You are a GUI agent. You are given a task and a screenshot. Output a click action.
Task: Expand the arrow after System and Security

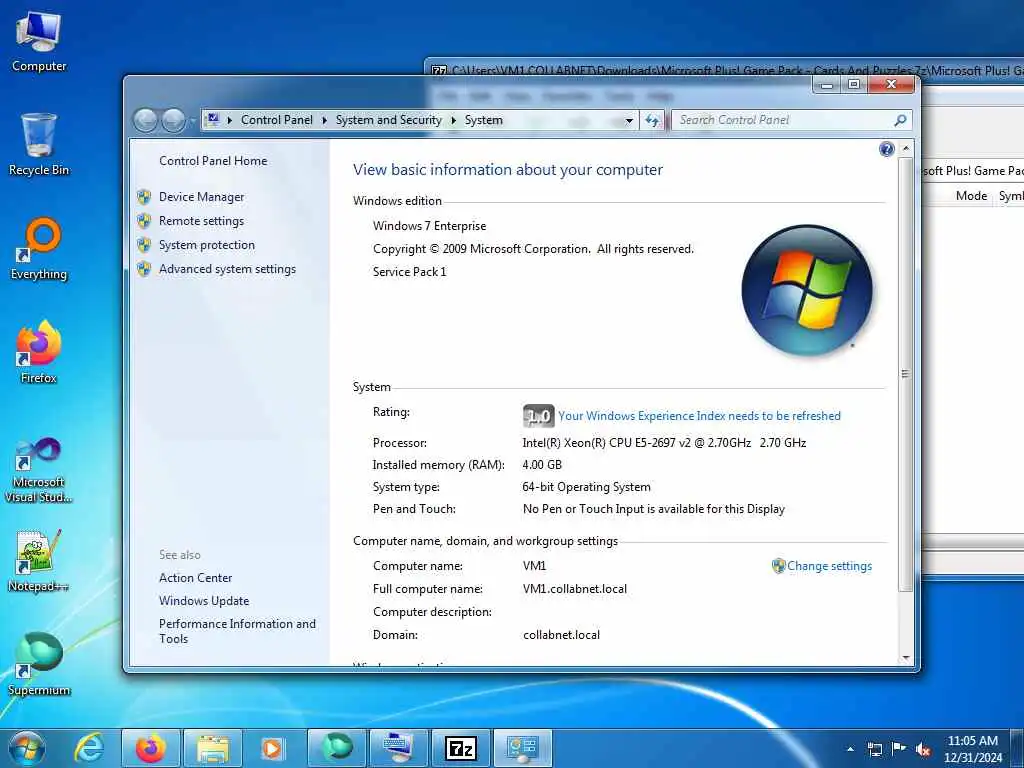click(x=453, y=120)
